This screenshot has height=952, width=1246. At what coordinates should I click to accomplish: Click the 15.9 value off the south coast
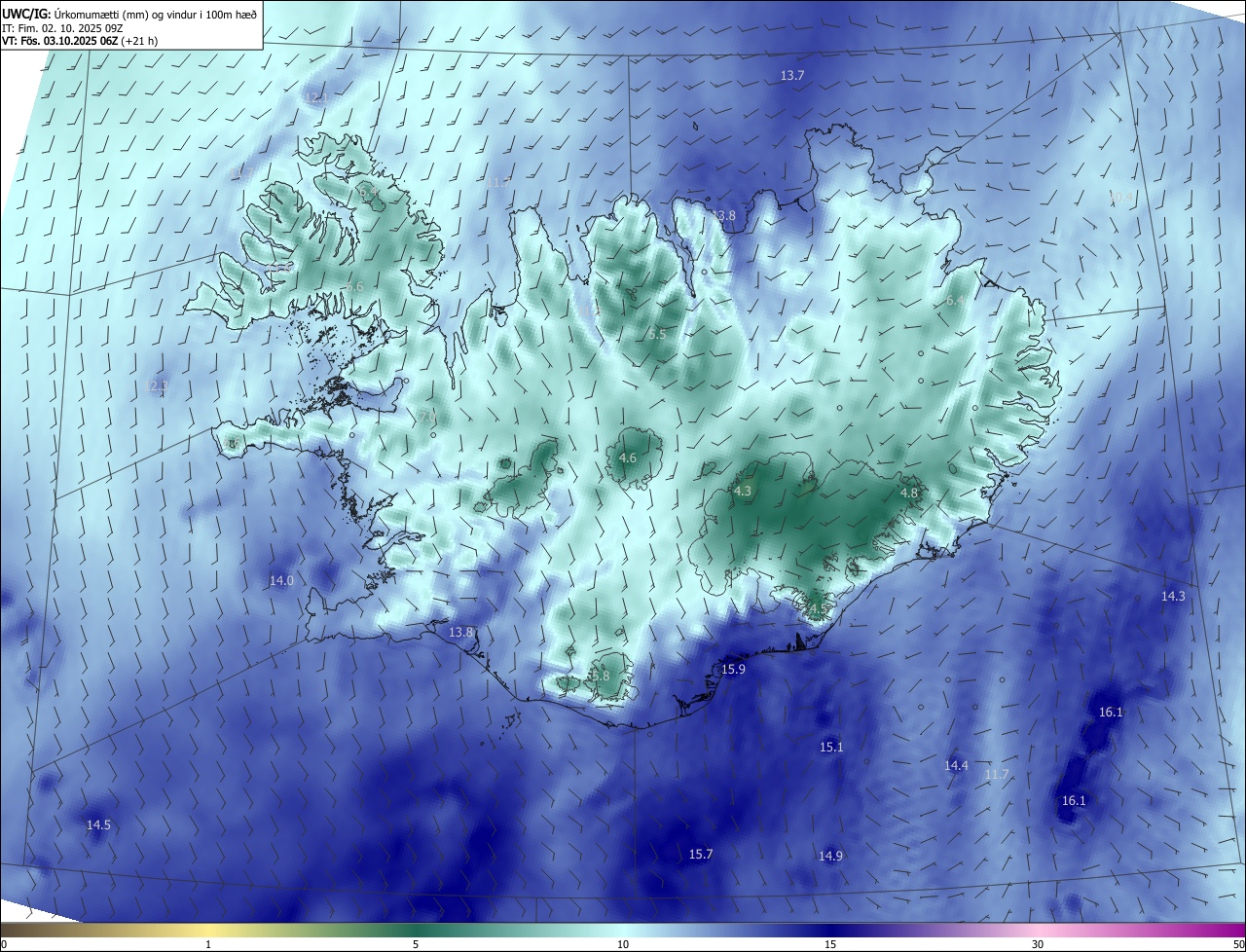tap(733, 670)
